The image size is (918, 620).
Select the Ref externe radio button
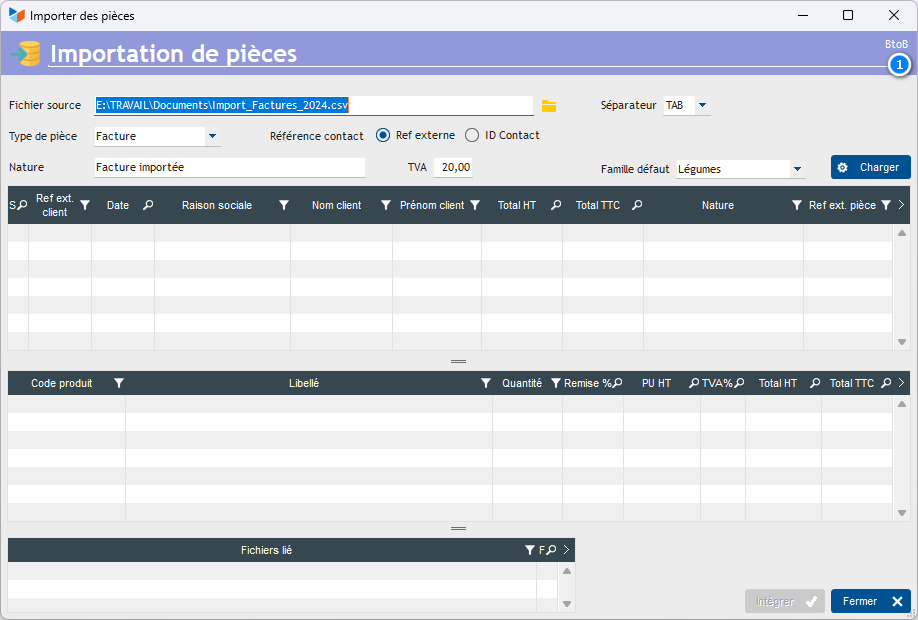pyautogui.click(x=383, y=136)
